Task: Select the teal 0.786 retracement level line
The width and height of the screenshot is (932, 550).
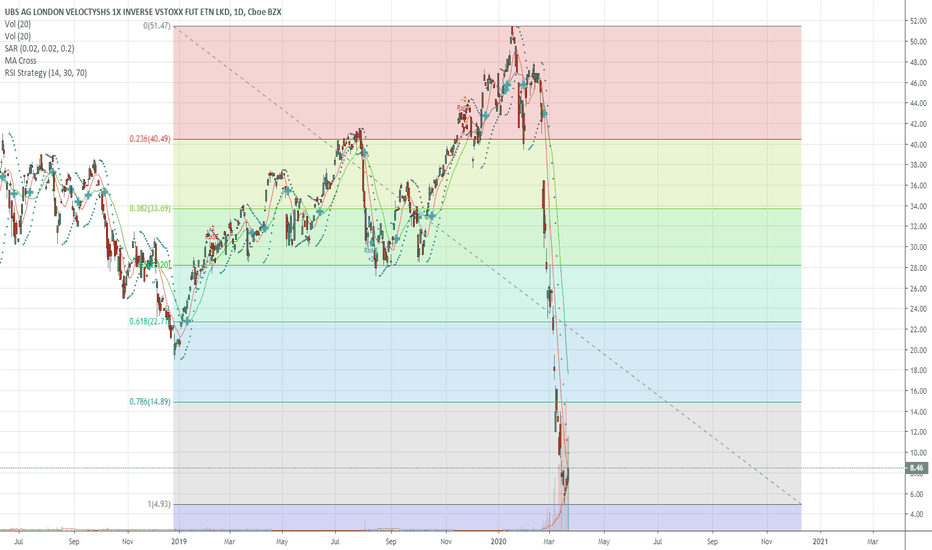Action: pos(487,402)
